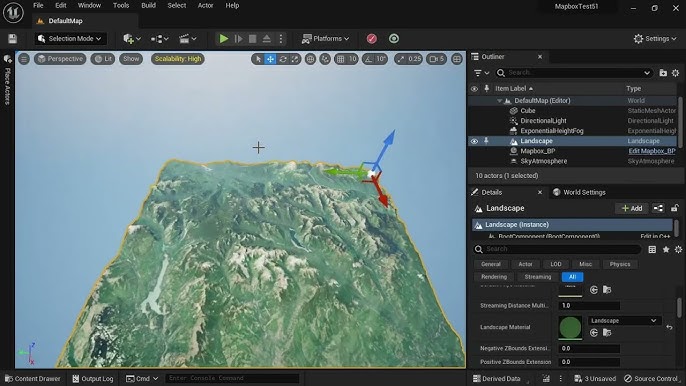
Task: Open the Lit view mode menu
Action: [103, 59]
